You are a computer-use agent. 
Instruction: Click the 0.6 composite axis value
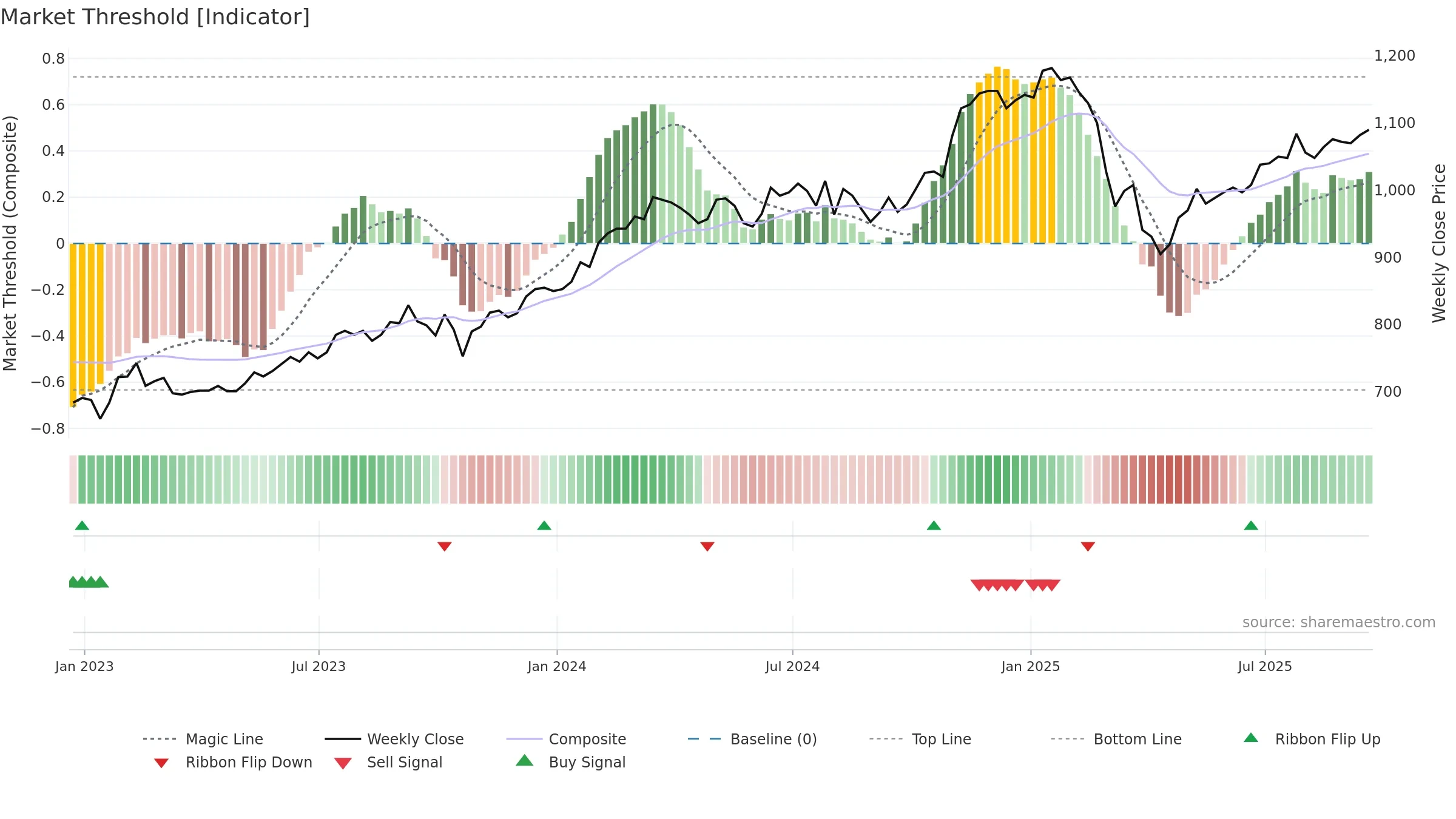click(x=53, y=105)
